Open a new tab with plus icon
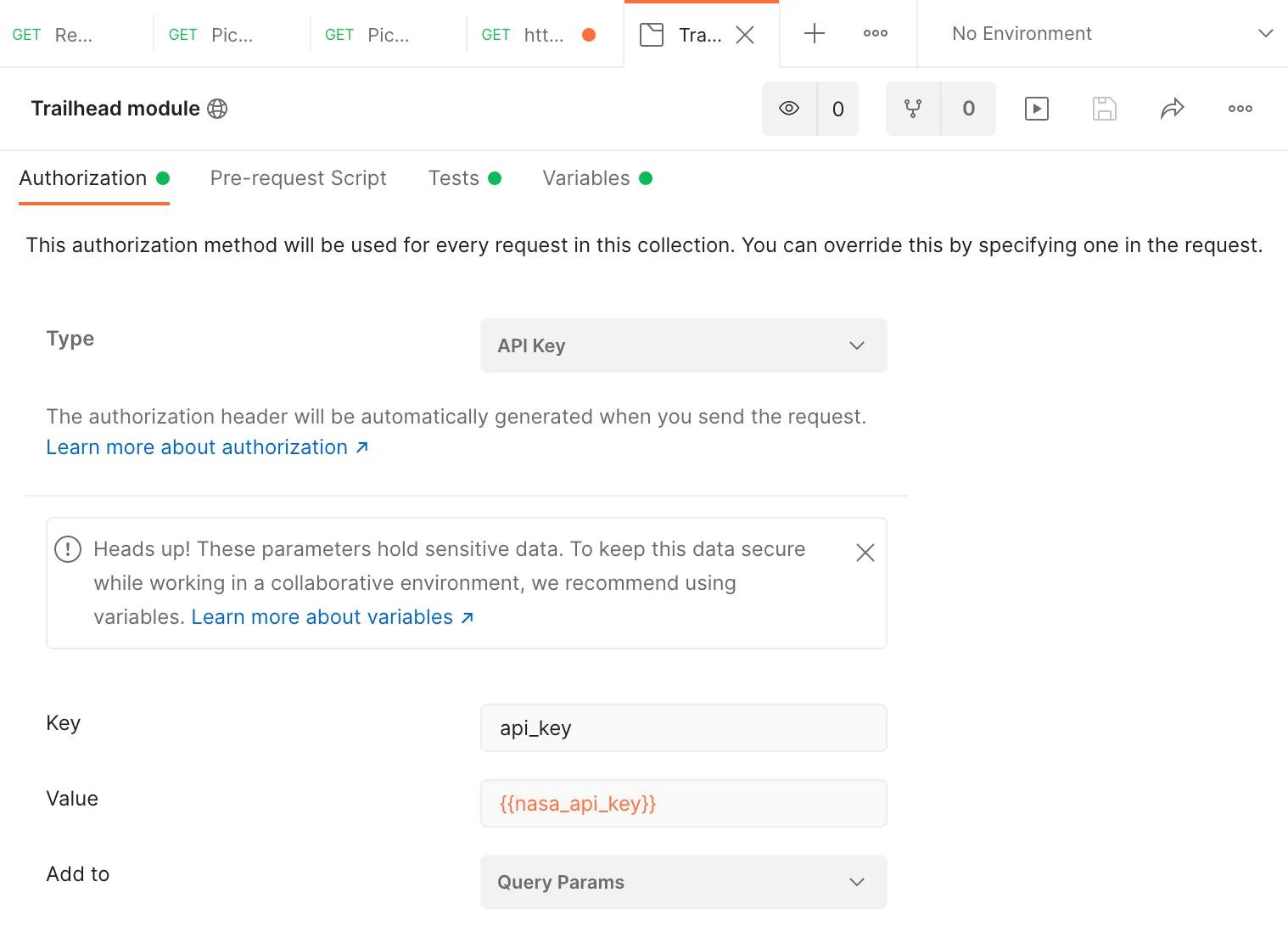Viewport: 1288px width, 932px height. (x=814, y=34)
